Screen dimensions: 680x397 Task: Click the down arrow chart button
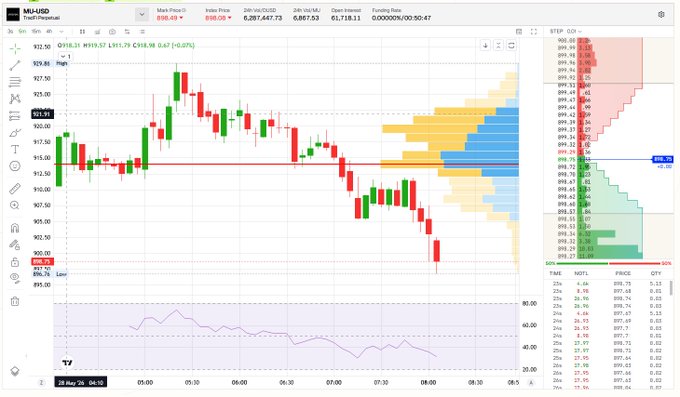[x=485, y=45]
